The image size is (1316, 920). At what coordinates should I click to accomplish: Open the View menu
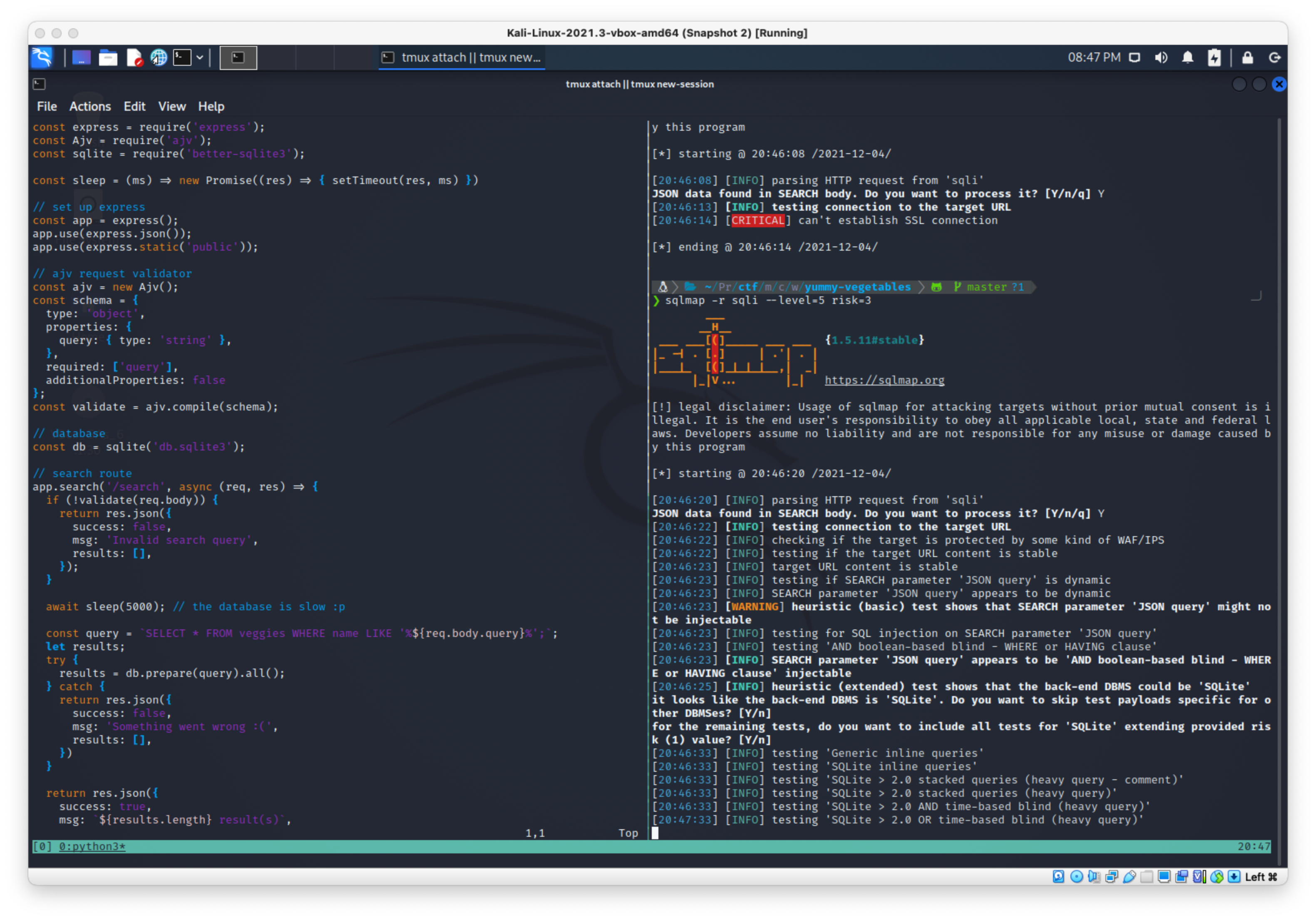click(172, 107)
